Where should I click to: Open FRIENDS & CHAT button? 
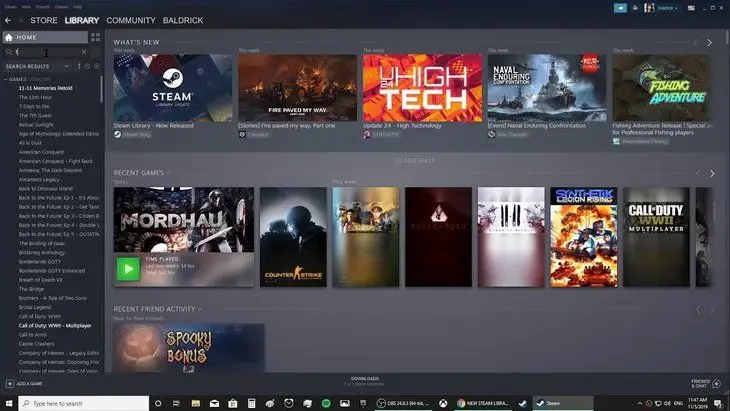(x=706, y=384)
